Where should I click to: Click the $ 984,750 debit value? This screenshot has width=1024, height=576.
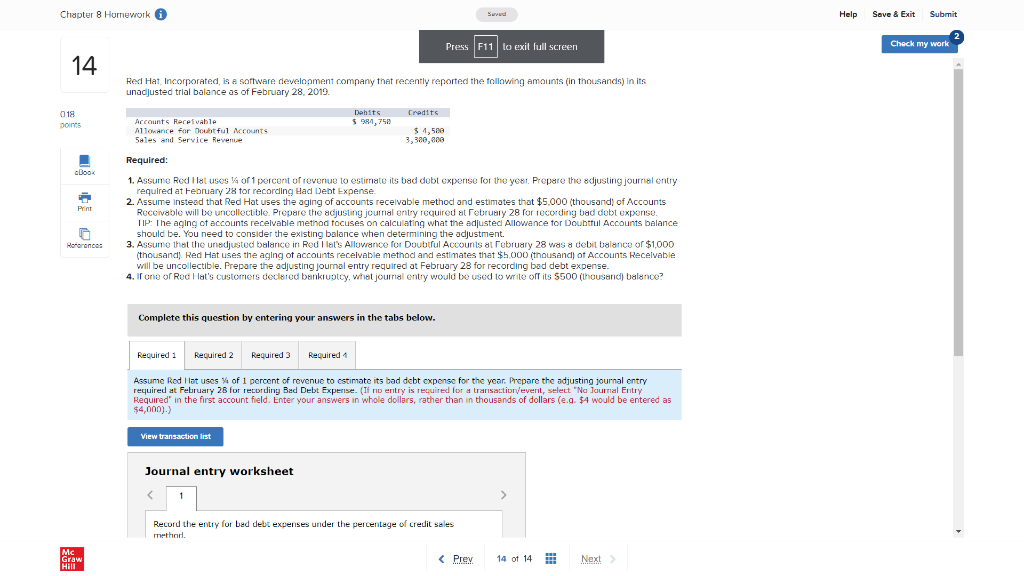372,121
